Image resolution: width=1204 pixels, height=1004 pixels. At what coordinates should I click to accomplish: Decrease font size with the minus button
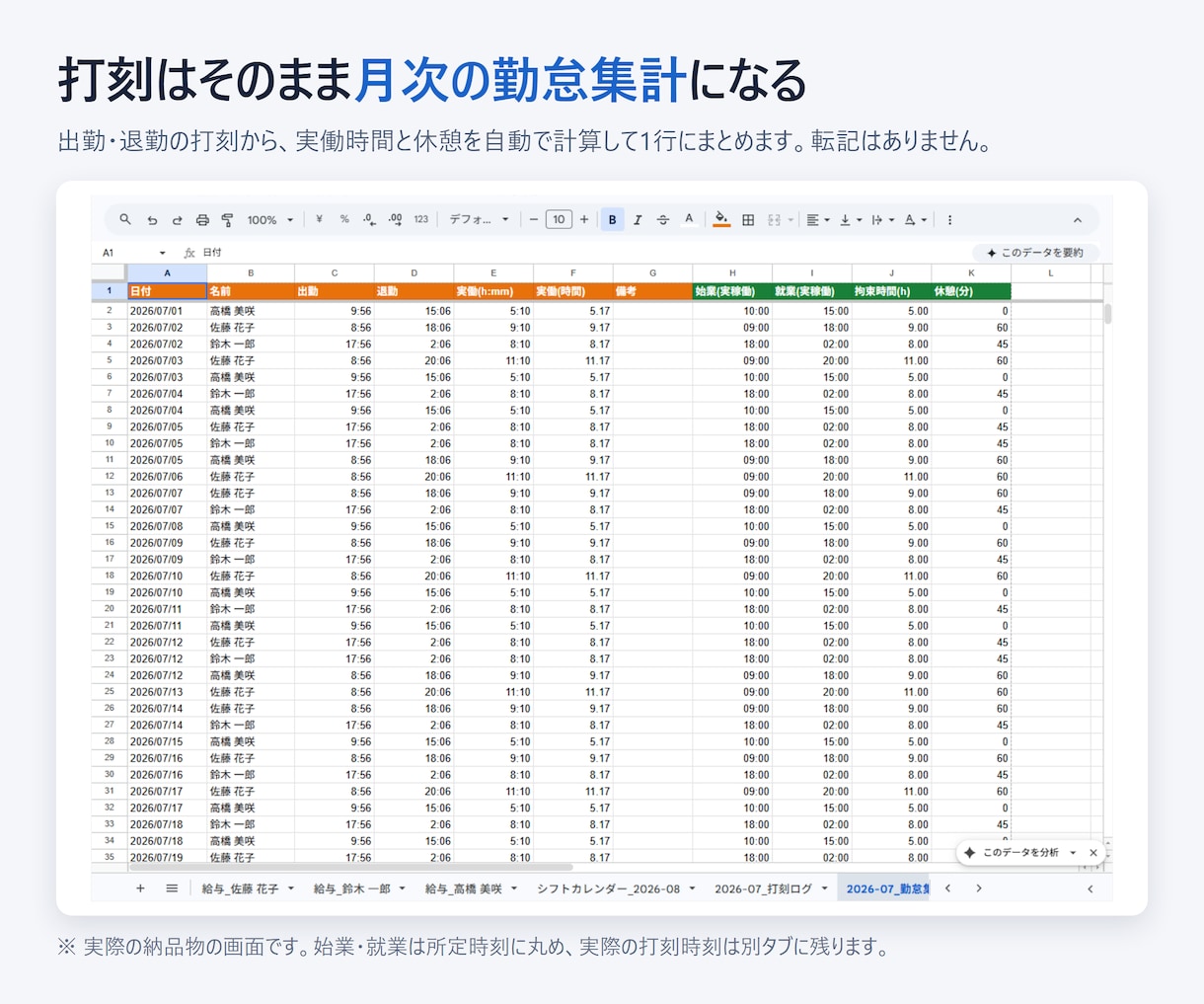(x=534, y=219)
